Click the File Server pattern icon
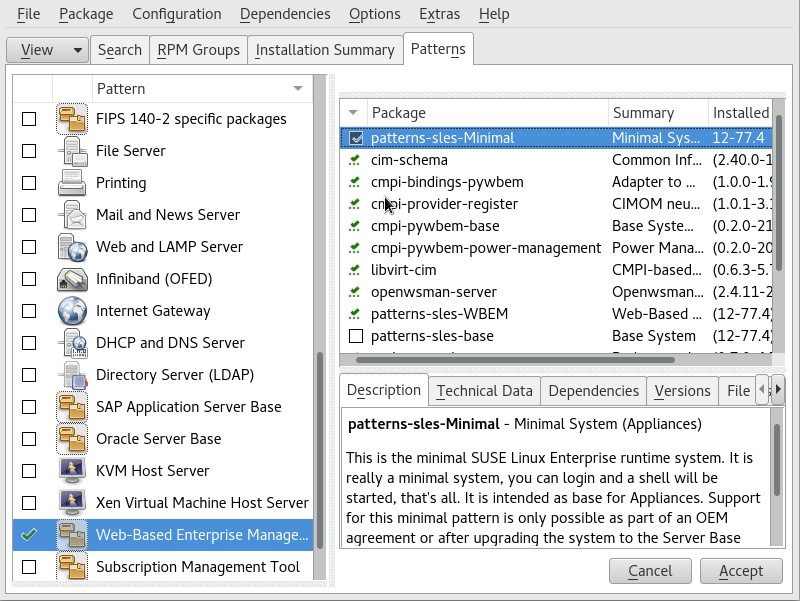800x601 pixels. coord(72,151)
